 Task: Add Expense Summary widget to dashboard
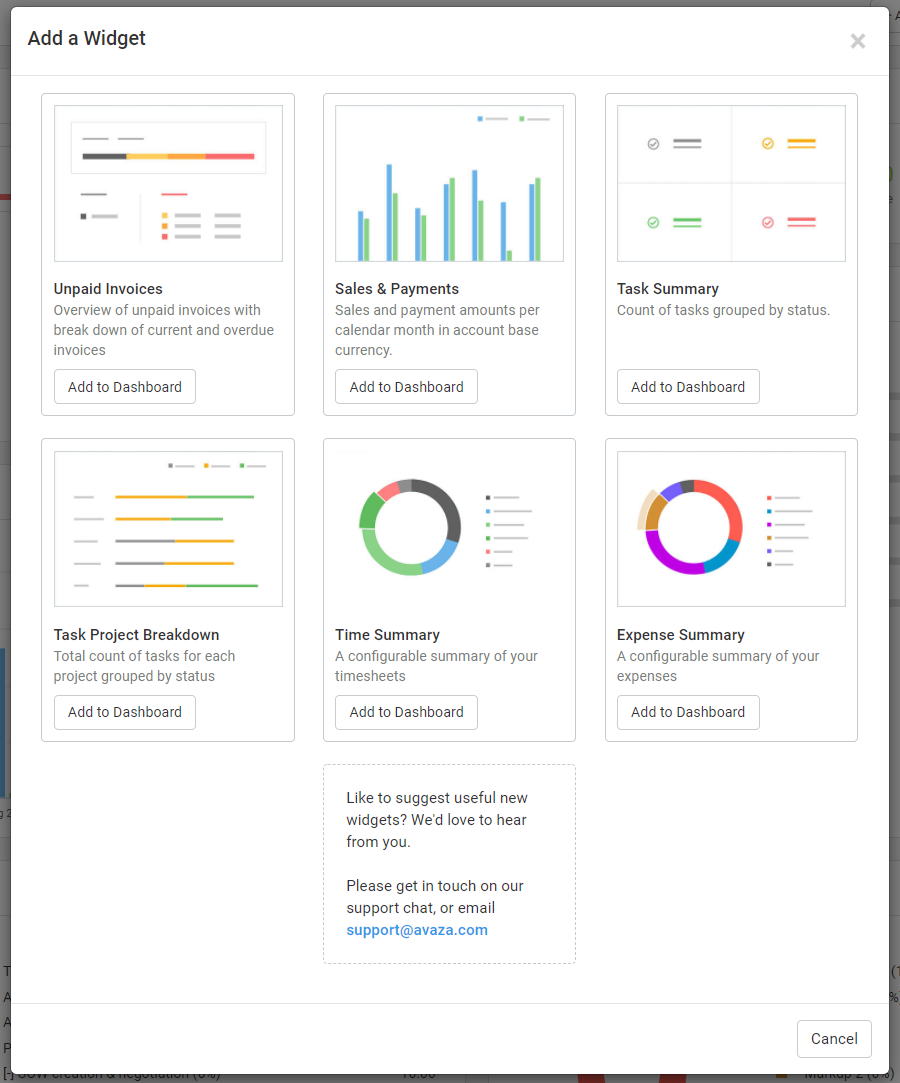[688, 712]
